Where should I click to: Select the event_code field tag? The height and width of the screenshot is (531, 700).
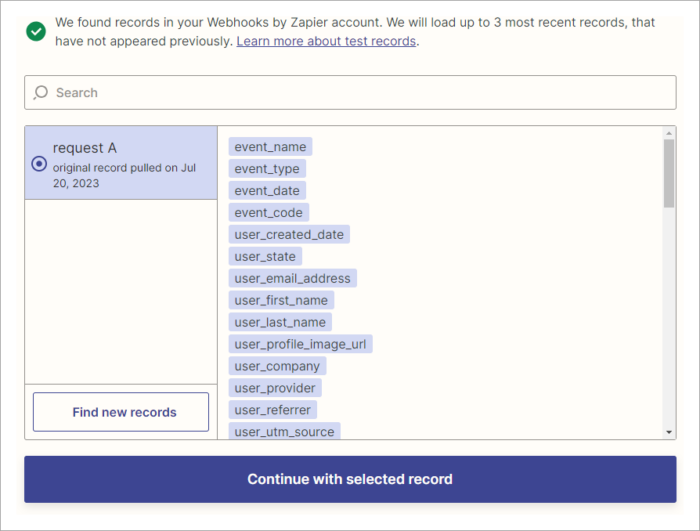(268, 212)
